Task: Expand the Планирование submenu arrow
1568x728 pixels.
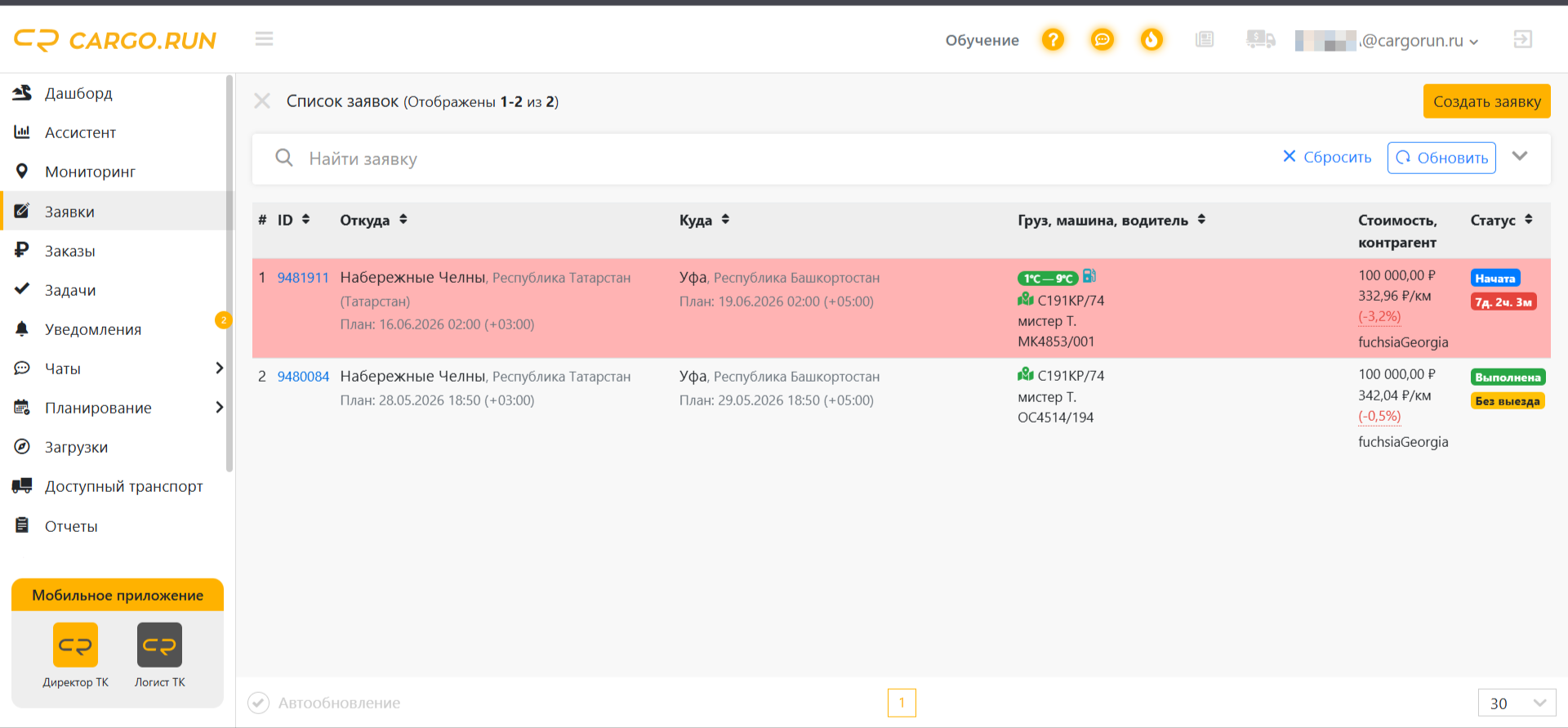Action: (x=219, y=407)
